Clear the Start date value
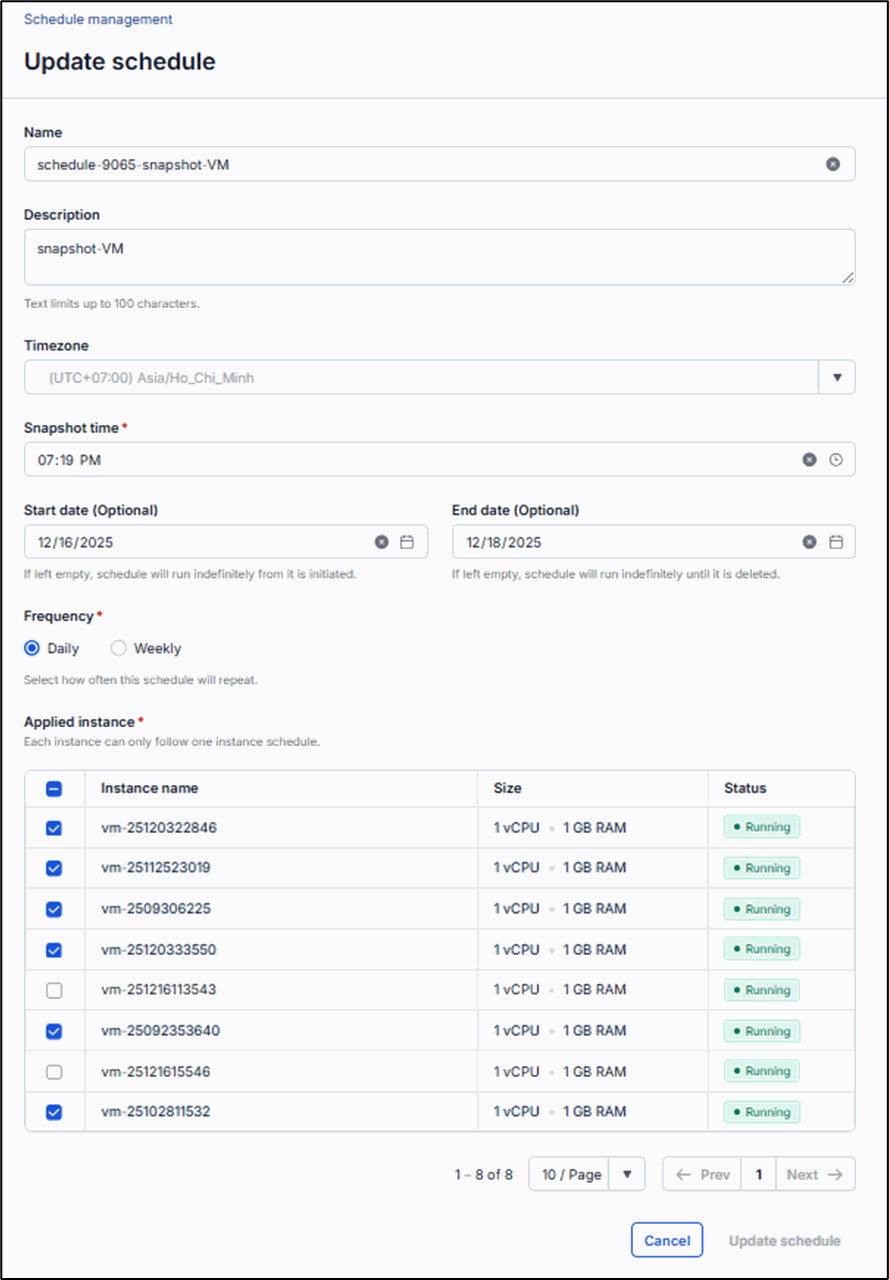Viewport: 889px width, 1280px height. [x=381, y=542]
